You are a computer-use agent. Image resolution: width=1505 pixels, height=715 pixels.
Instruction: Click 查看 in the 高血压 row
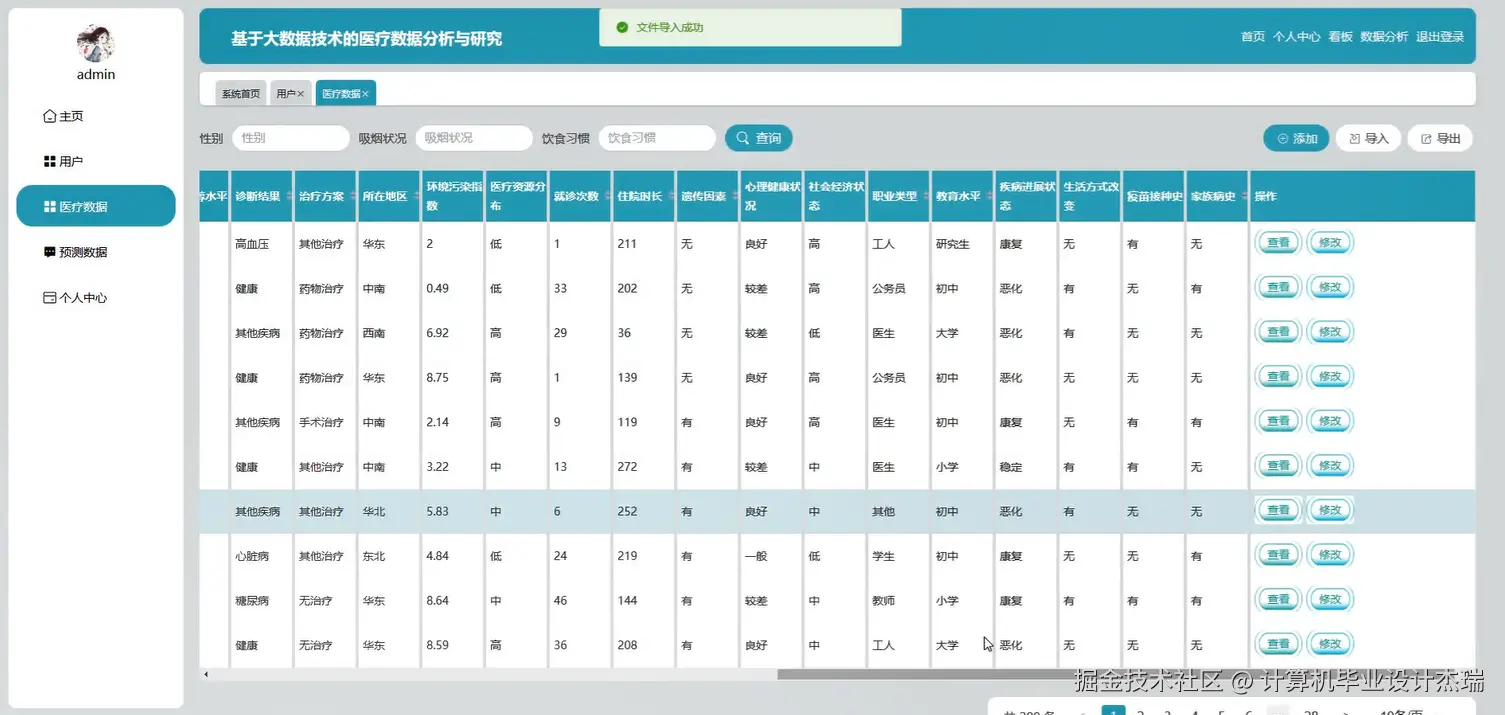pyautogui.click(x=1279, y=243)
